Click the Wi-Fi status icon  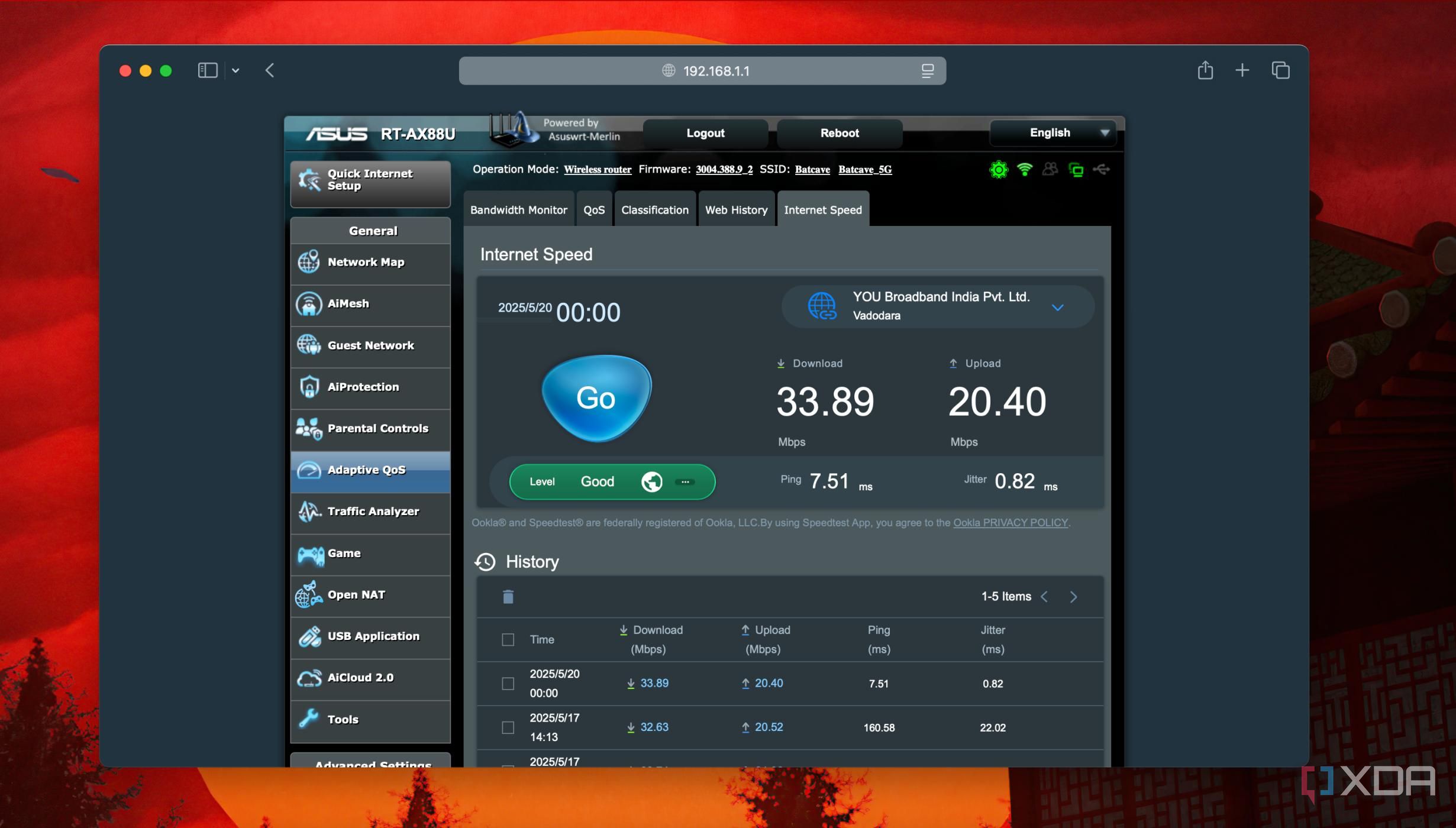[1024, 170]
